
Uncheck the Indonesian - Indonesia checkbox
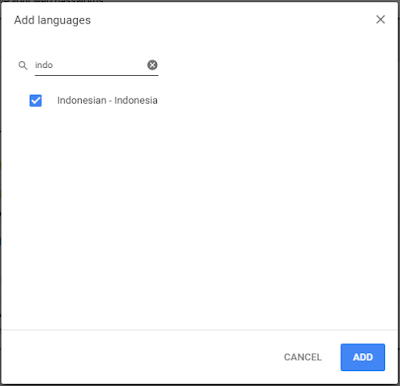click(x=36, y=100)
